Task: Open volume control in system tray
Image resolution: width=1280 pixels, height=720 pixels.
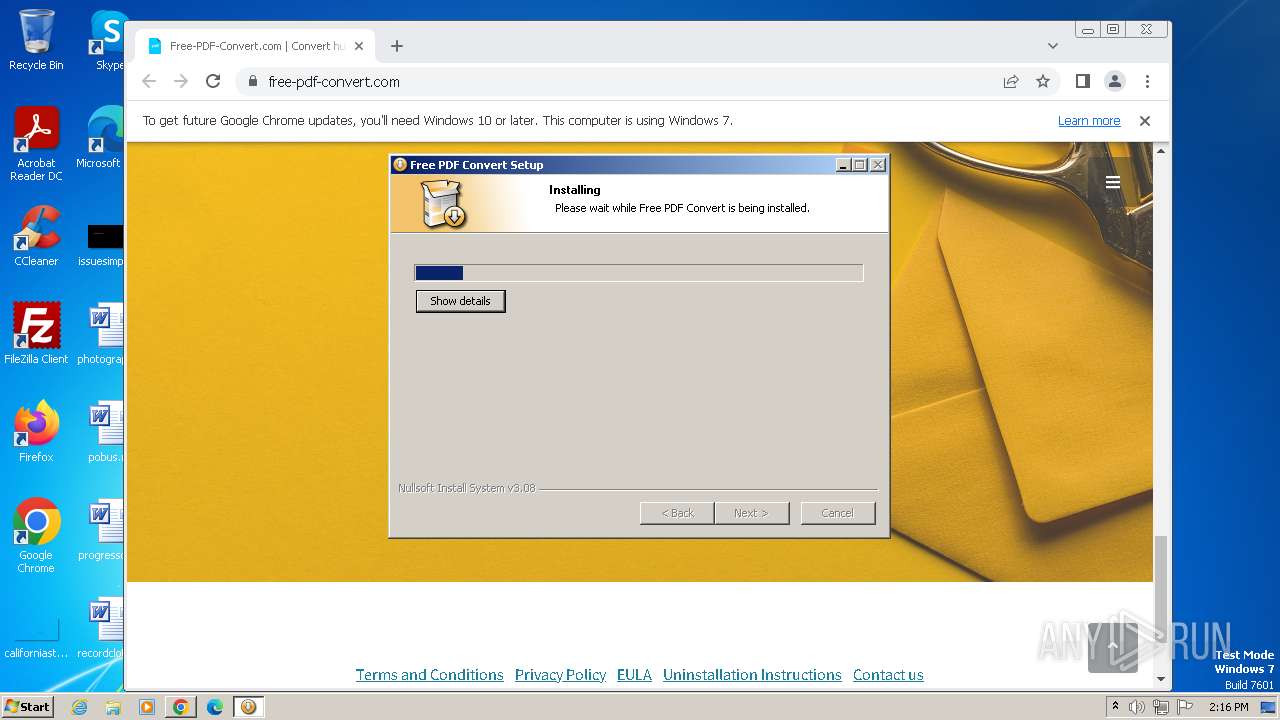Action: point(1136,707)
